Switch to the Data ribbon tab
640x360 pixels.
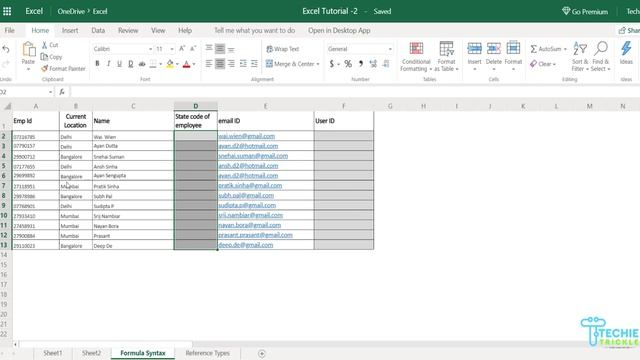click(x=98, y=30)
